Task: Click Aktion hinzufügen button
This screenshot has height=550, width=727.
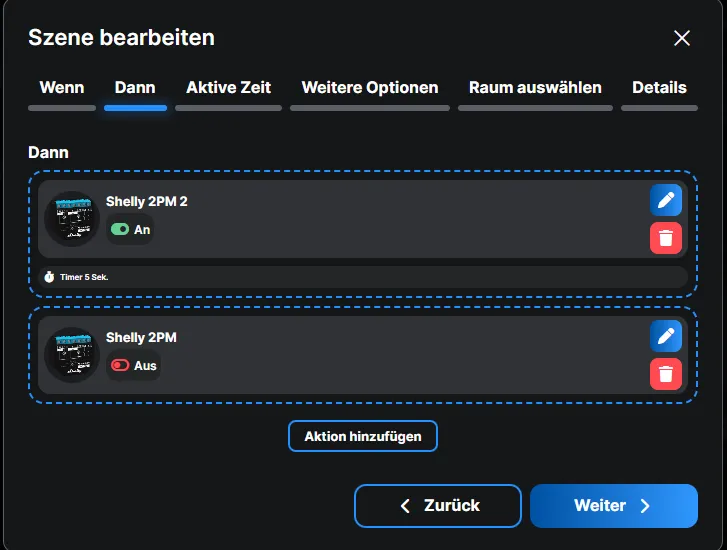Action: click(x=363, y=436)
